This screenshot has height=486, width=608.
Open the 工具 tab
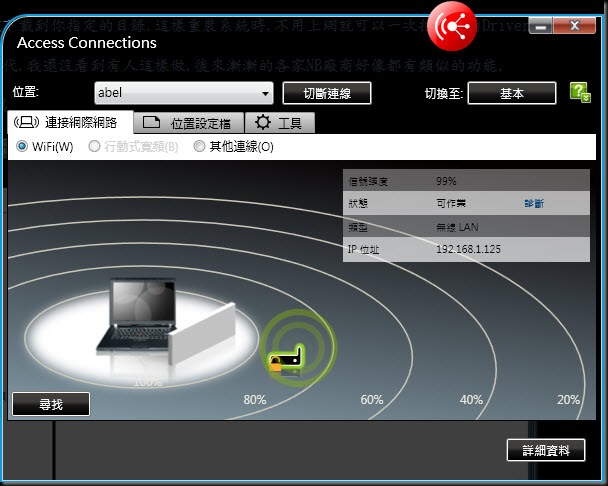[280, 123]
